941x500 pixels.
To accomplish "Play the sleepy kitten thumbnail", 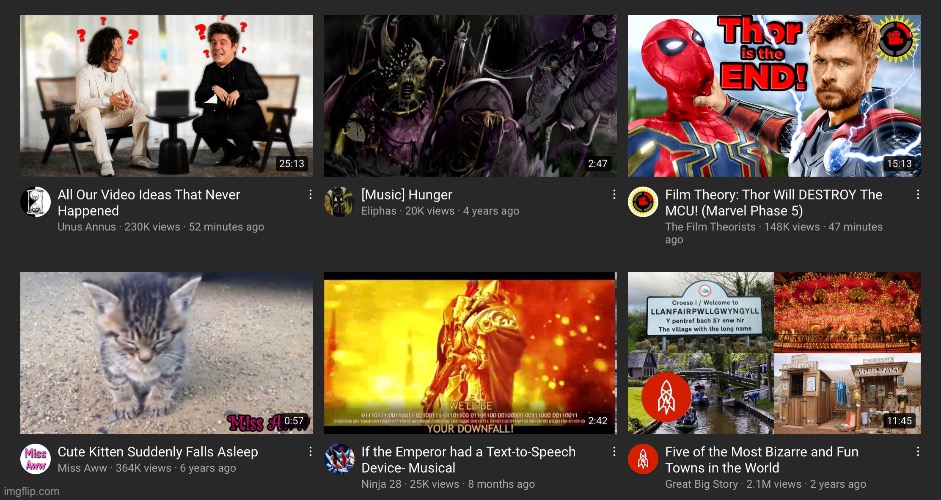I will (166, 353).
